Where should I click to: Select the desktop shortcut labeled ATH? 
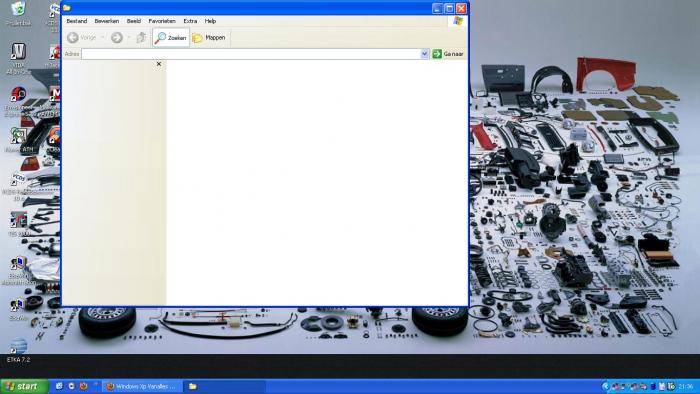pos(18,140)
